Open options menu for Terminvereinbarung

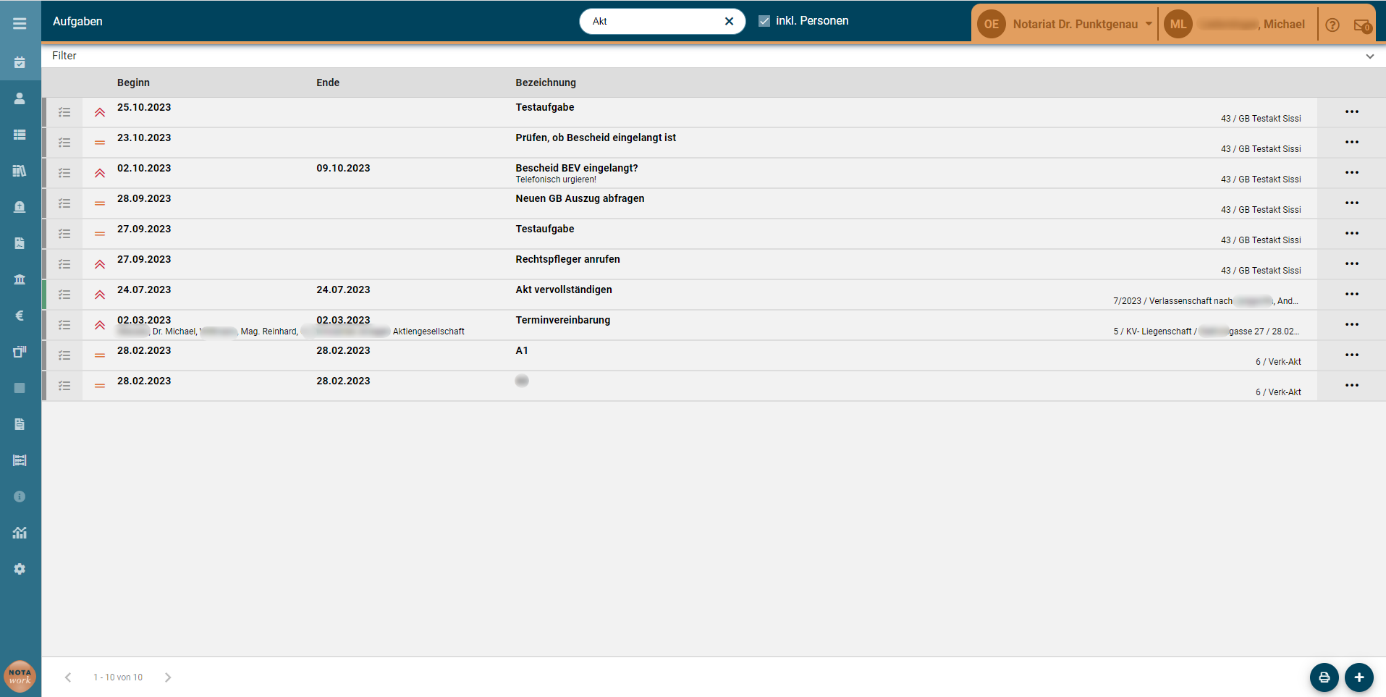tap(1352, 324)
